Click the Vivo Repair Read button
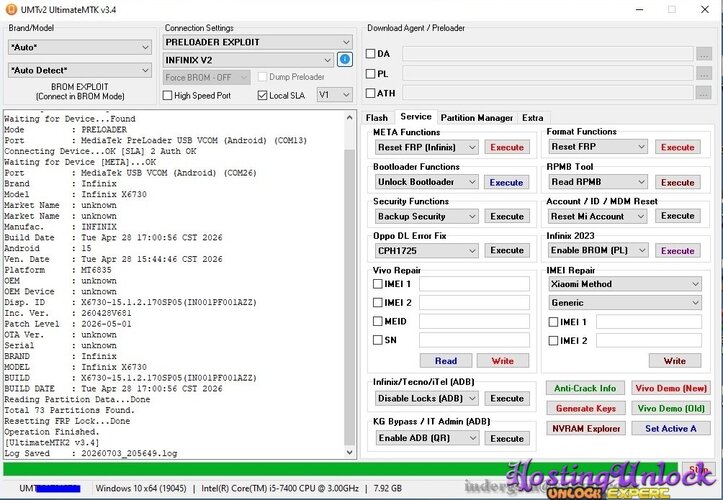The height and width of the screenshot is (500, 723). [x=446, y=361]
